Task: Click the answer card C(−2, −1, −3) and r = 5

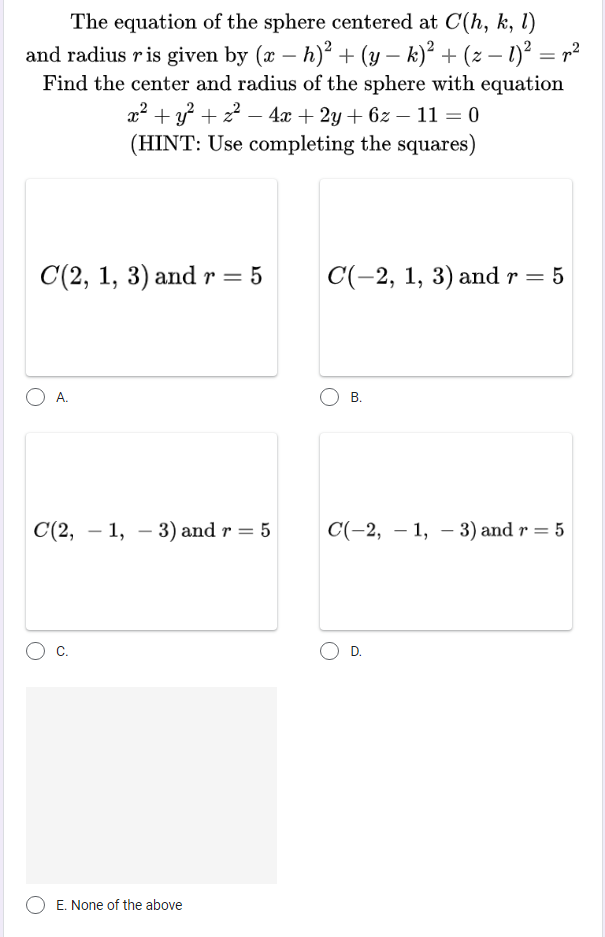Action: 444,532
